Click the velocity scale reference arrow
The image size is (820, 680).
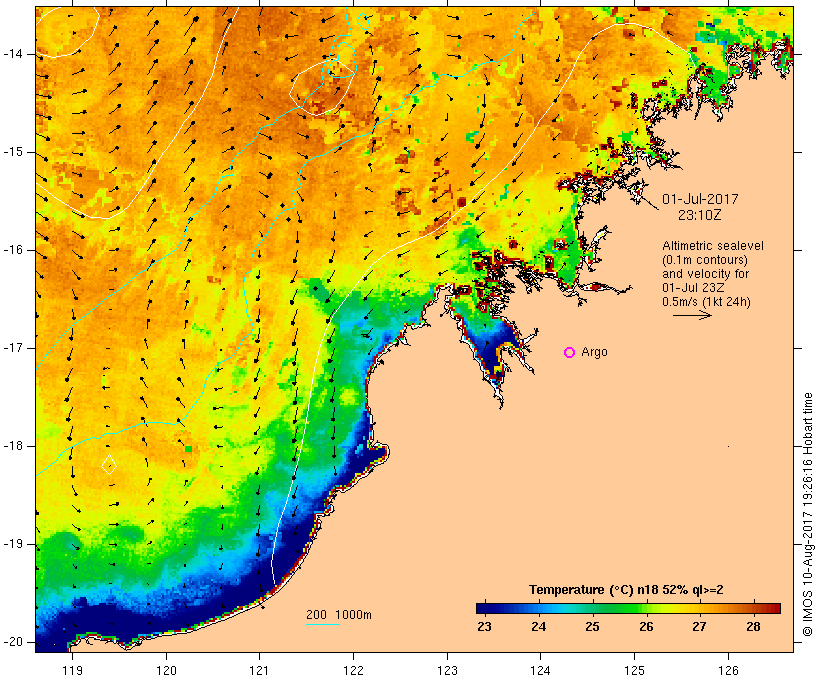692,315
